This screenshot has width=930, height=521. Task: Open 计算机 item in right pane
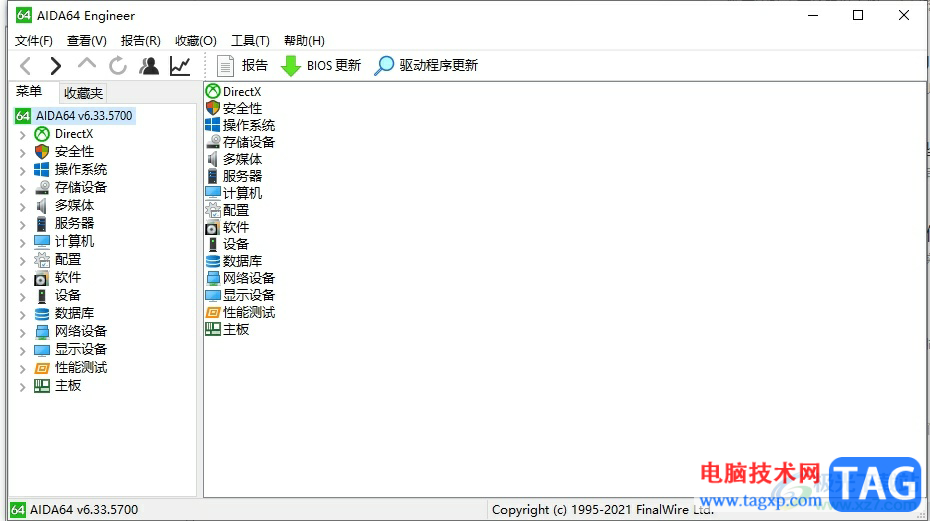(x=234, y=193)
